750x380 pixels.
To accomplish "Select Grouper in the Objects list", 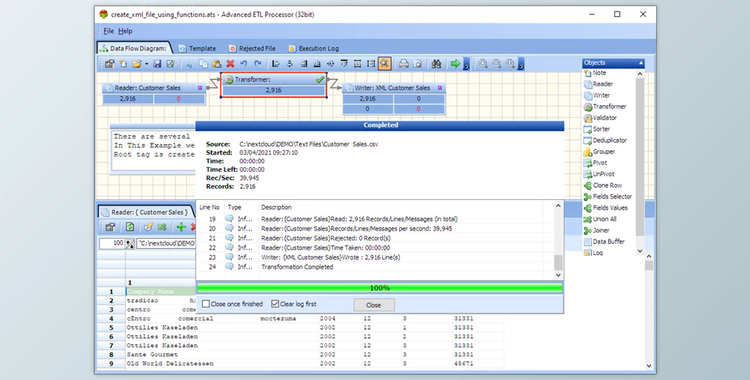I will tap(599, 151).
